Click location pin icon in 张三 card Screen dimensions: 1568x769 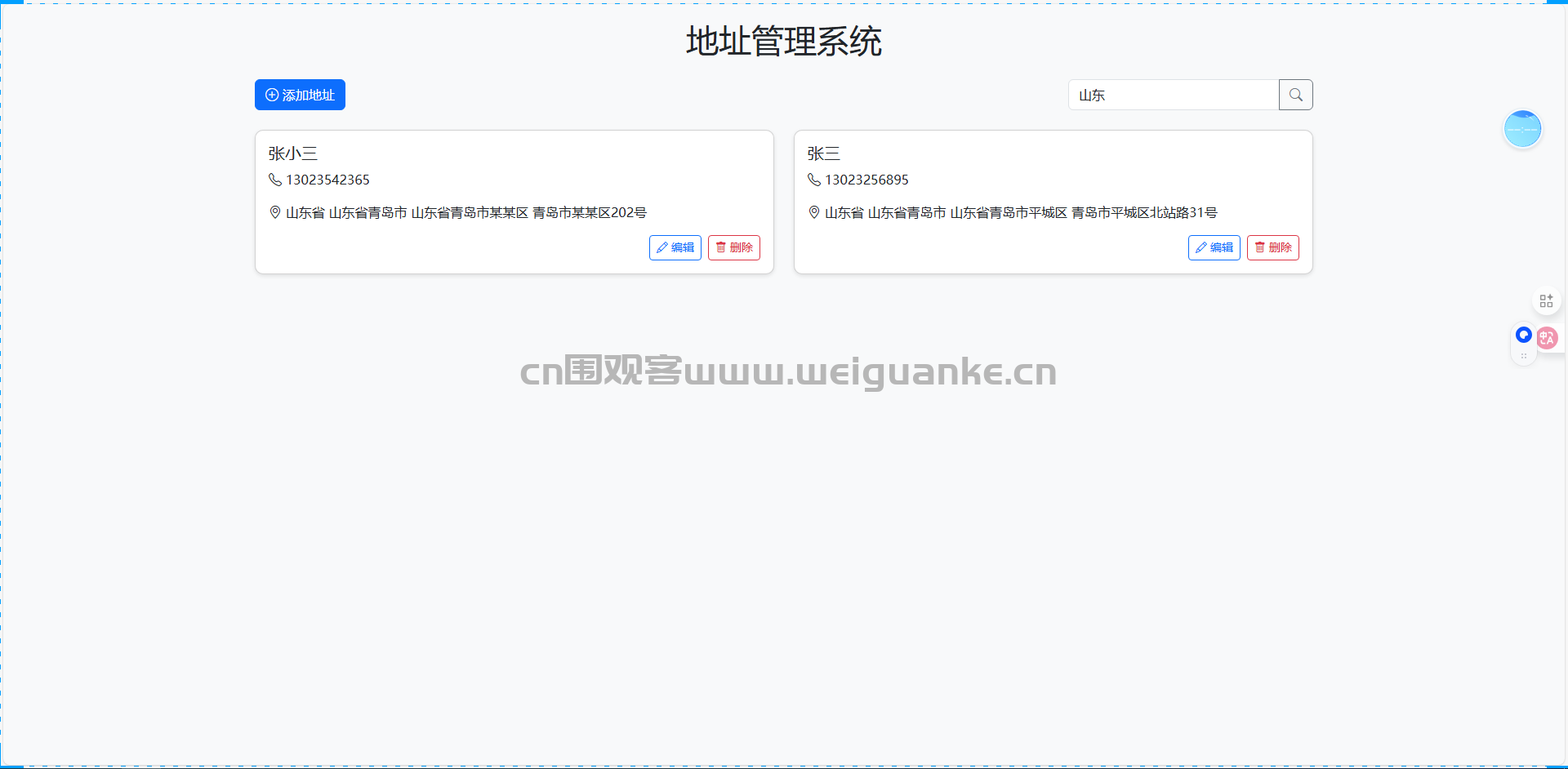(814, 212)
